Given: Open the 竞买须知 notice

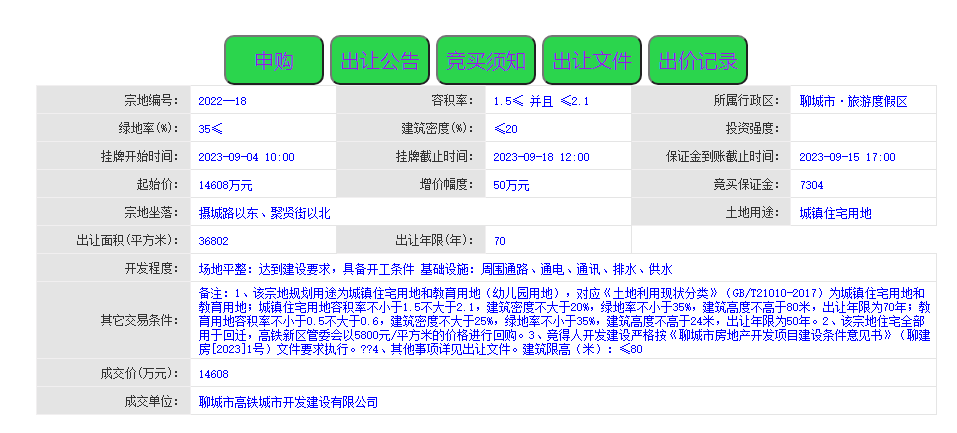Looking at the screenshot, I should [486, 60].
